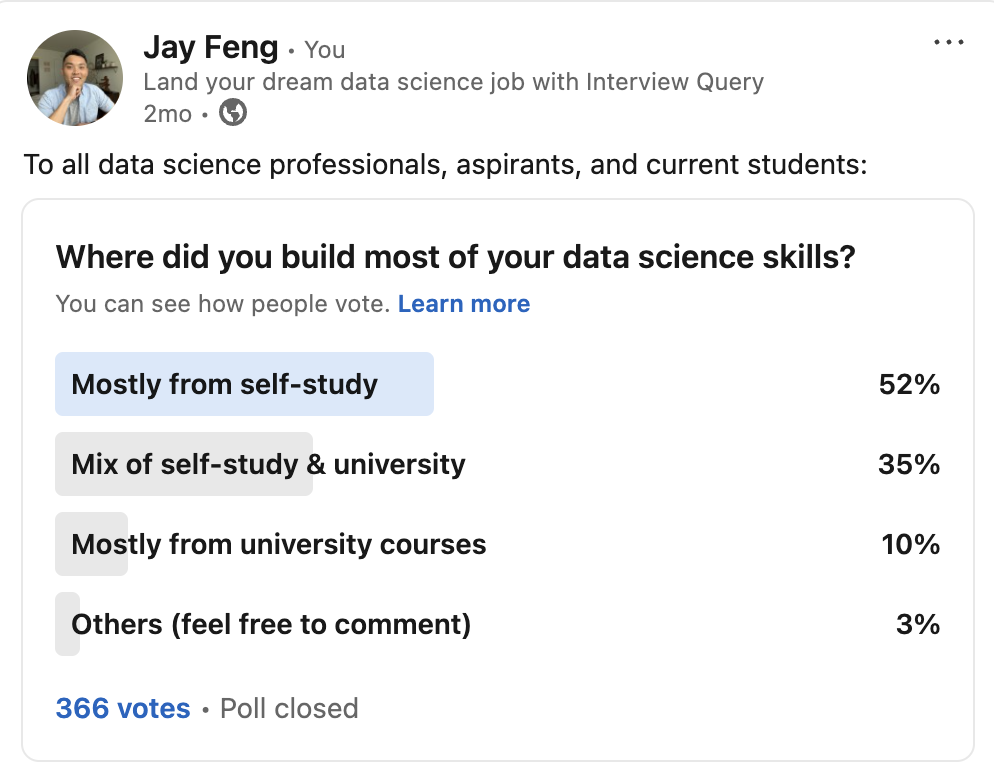Select "Mix of self-study & university" option
994x776 pixels.
[x=268, y=464]
